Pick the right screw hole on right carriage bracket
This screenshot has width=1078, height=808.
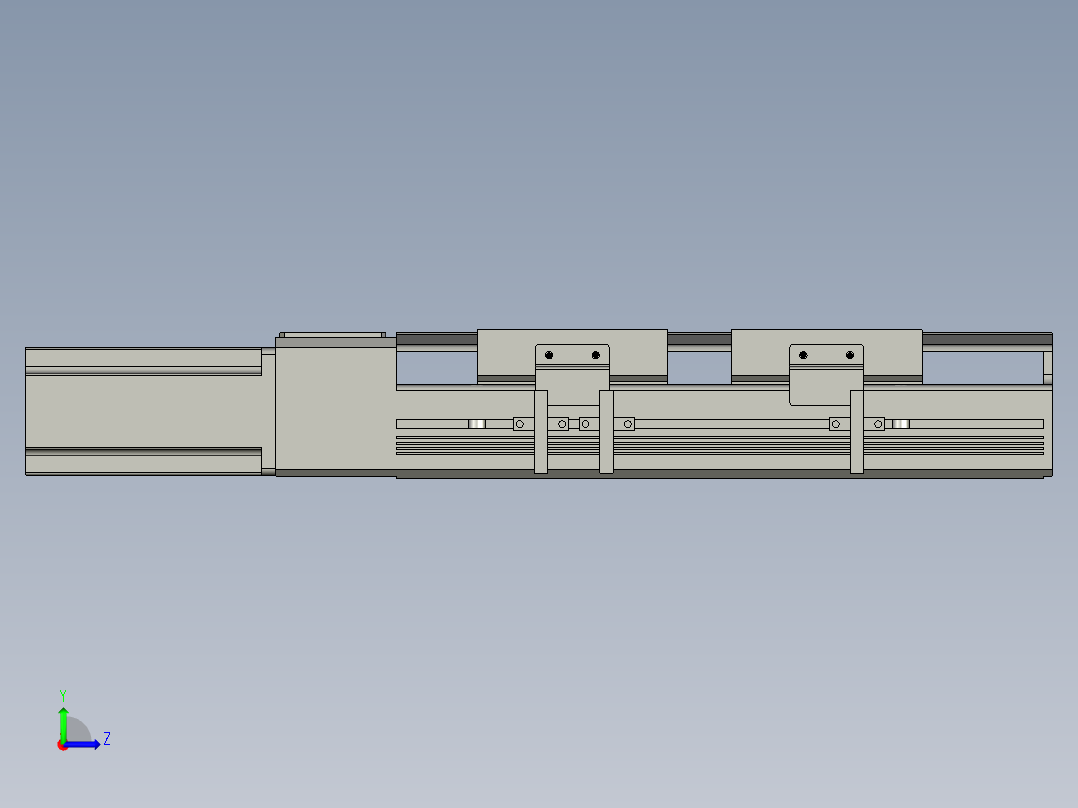[850, 355]
